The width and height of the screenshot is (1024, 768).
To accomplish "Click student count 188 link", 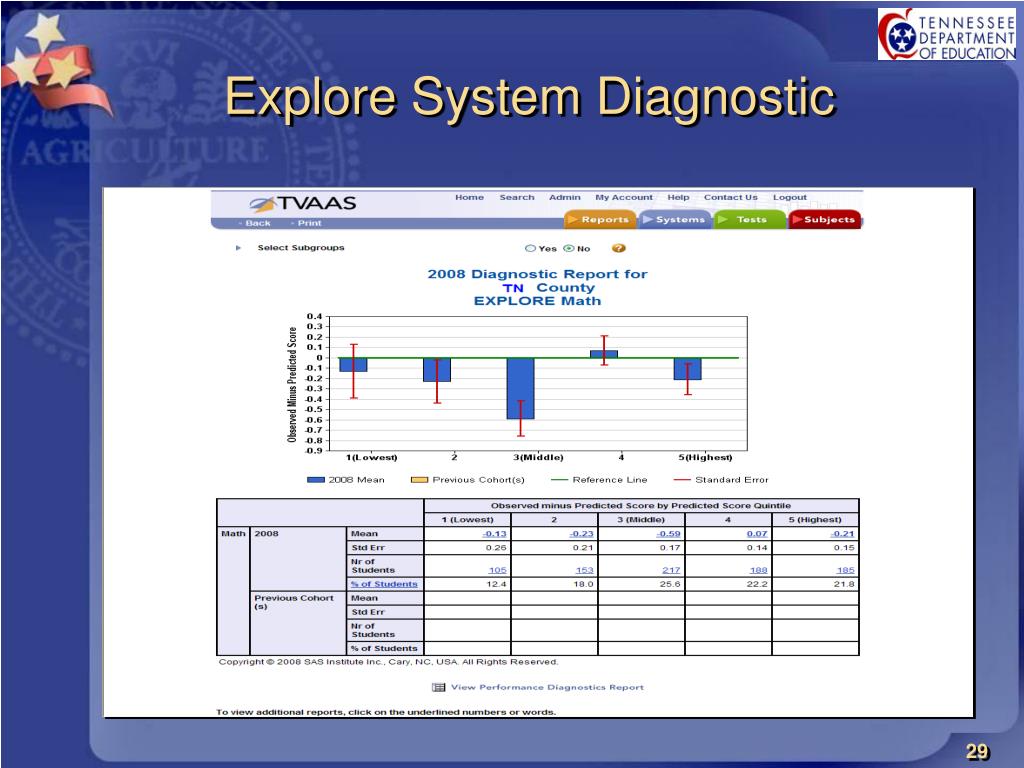I will point(758,570).
